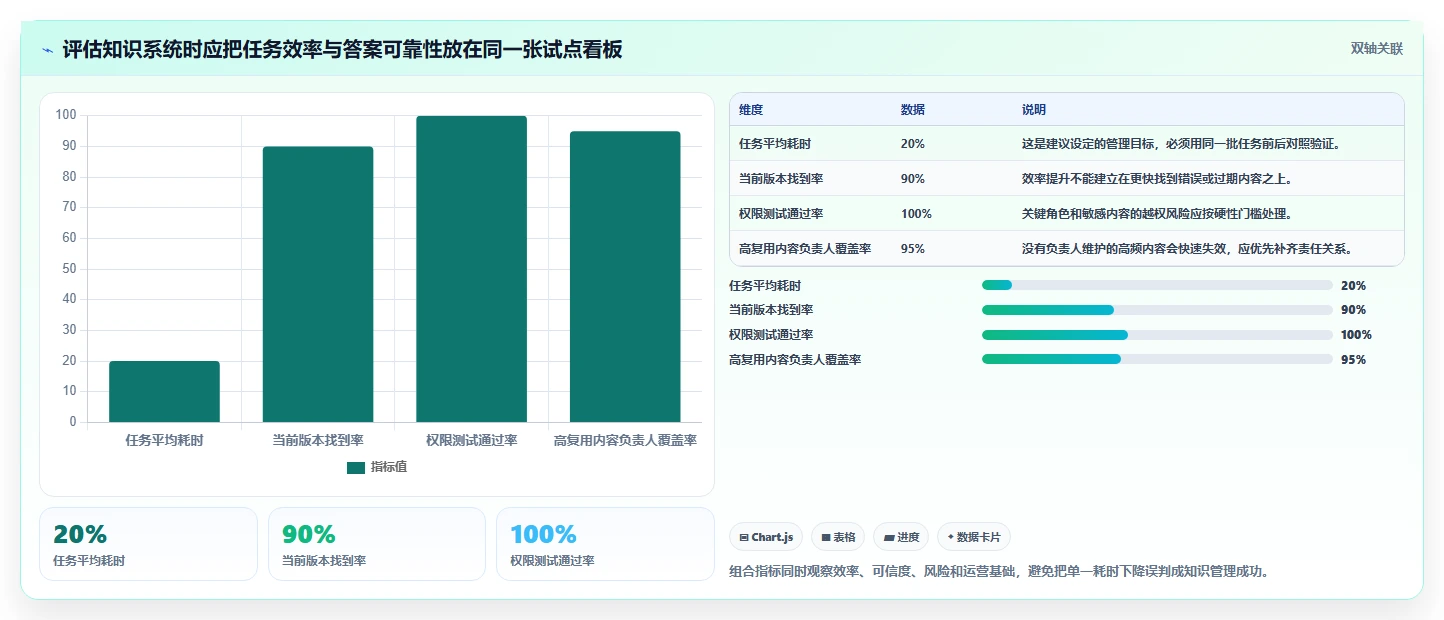The image size is (1444, 620).
Task: Click the footer note starting 组合指标同时观察
Action: click(x=1000, y=572)
